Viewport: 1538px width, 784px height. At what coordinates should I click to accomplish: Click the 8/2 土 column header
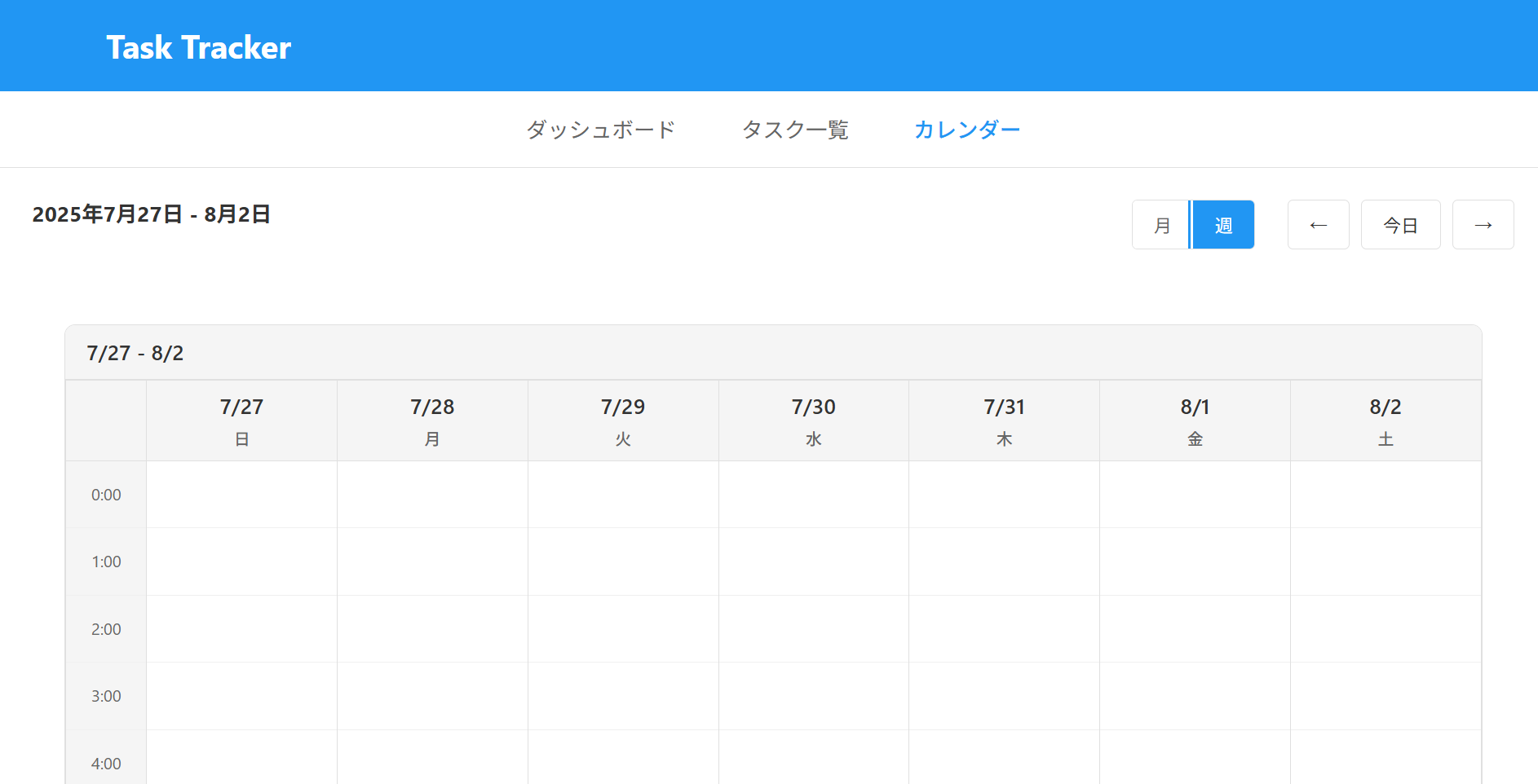1386,421
